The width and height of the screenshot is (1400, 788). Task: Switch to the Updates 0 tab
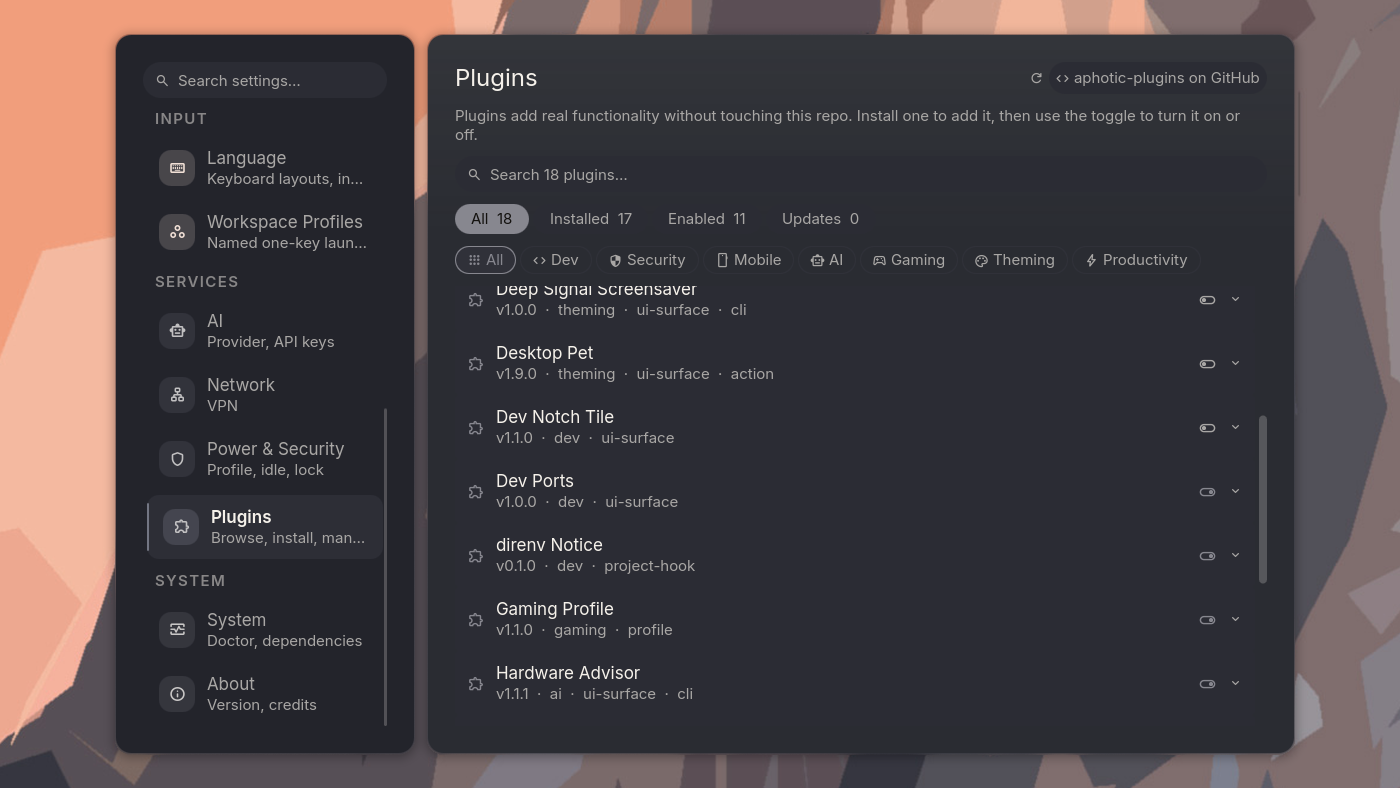[820, 219]
